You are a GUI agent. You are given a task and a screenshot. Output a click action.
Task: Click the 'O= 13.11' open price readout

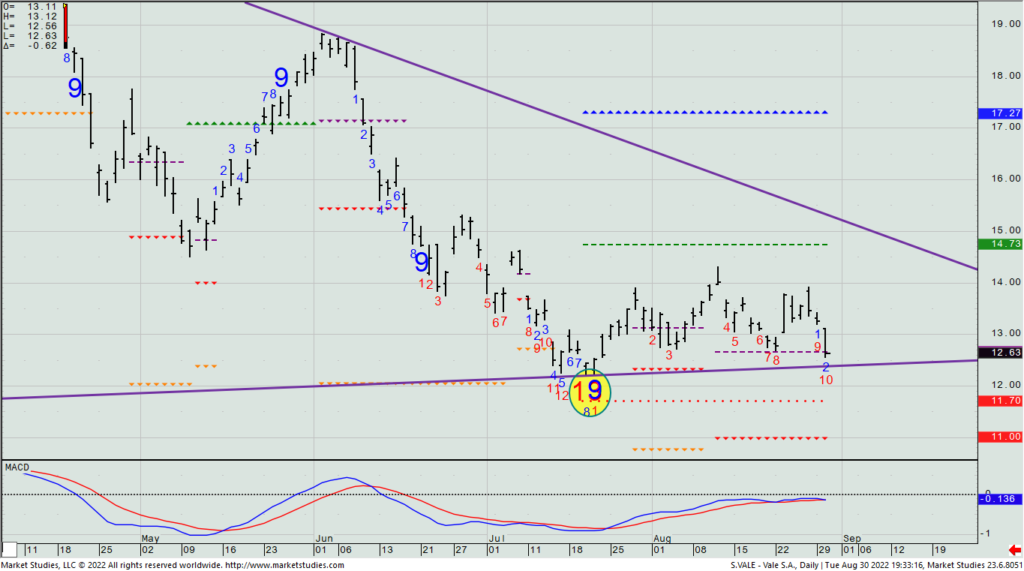(30, 7)
